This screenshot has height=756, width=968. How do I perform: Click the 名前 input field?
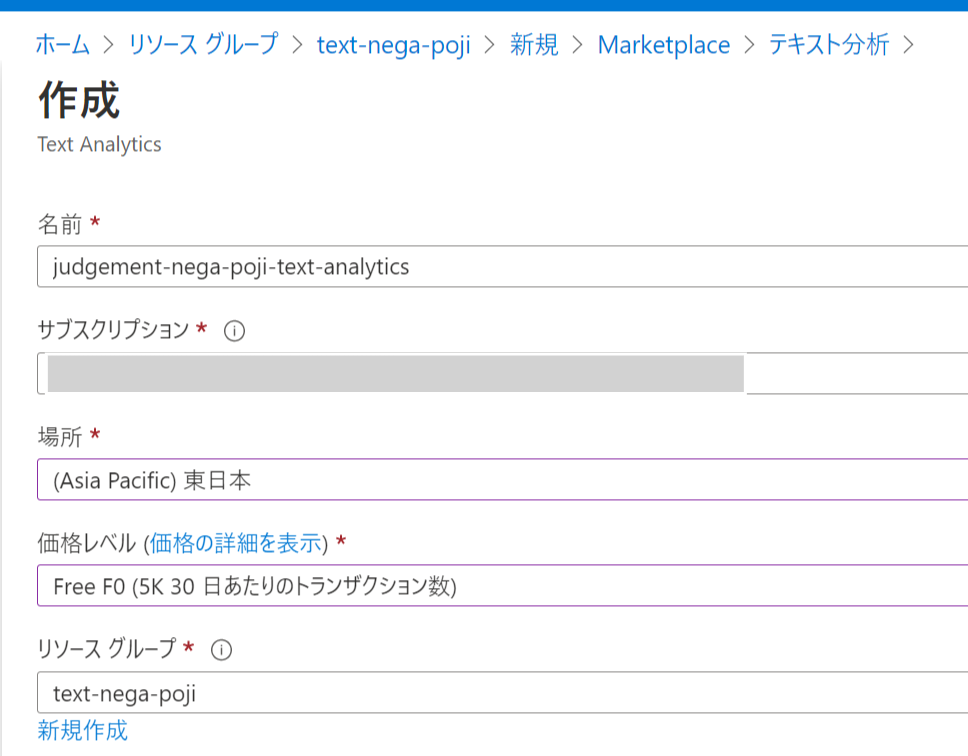click(503, 267)
